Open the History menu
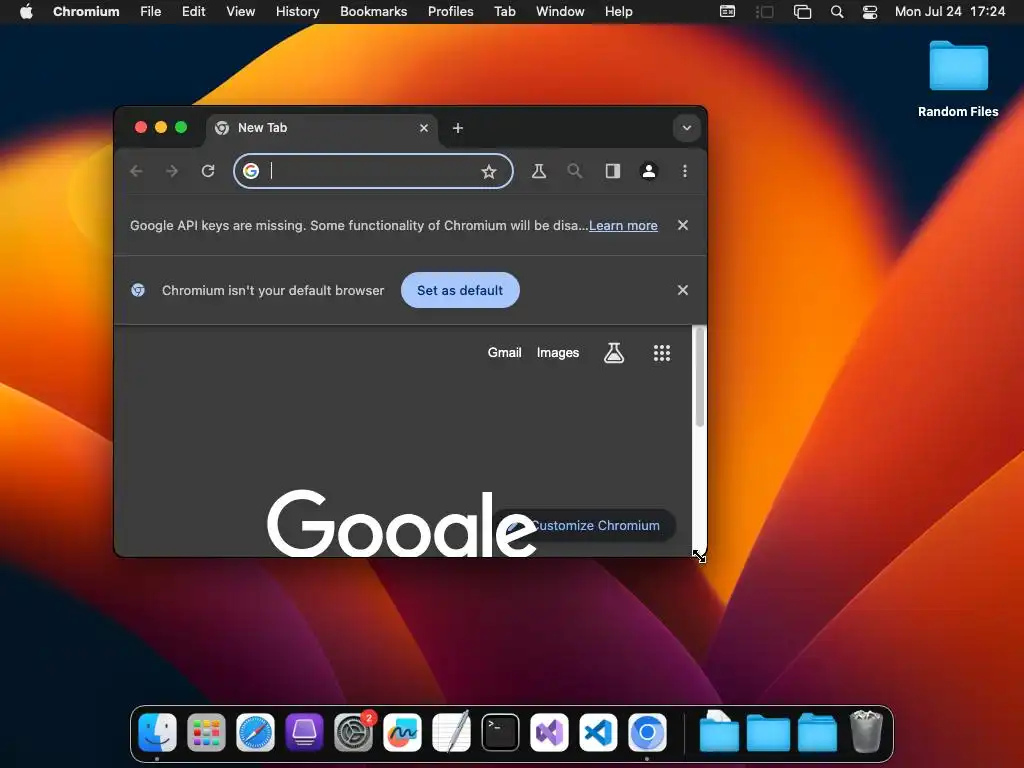The image size is (1024, 768). click(297, 12)
